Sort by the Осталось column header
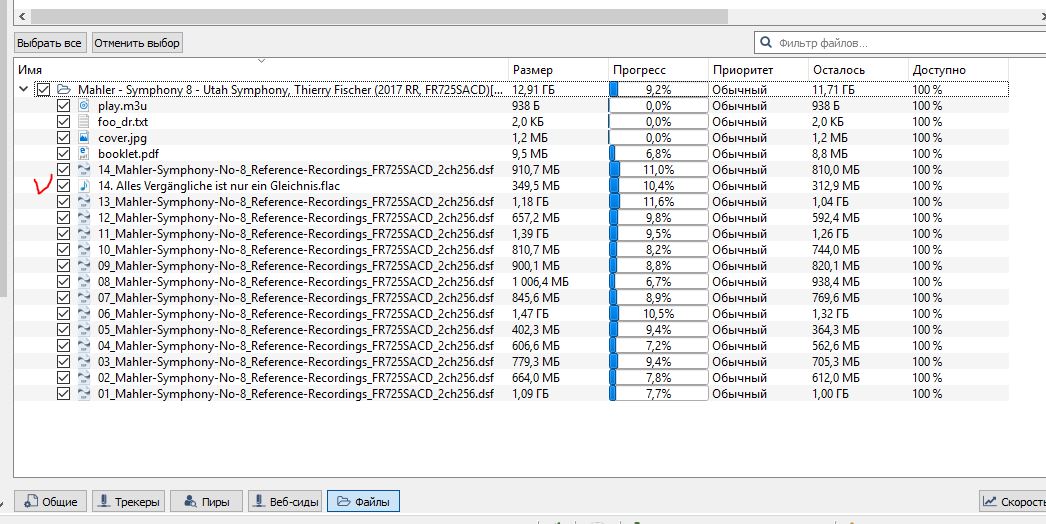The width and height of the screenshot is (1046, 524). [858, 70]
